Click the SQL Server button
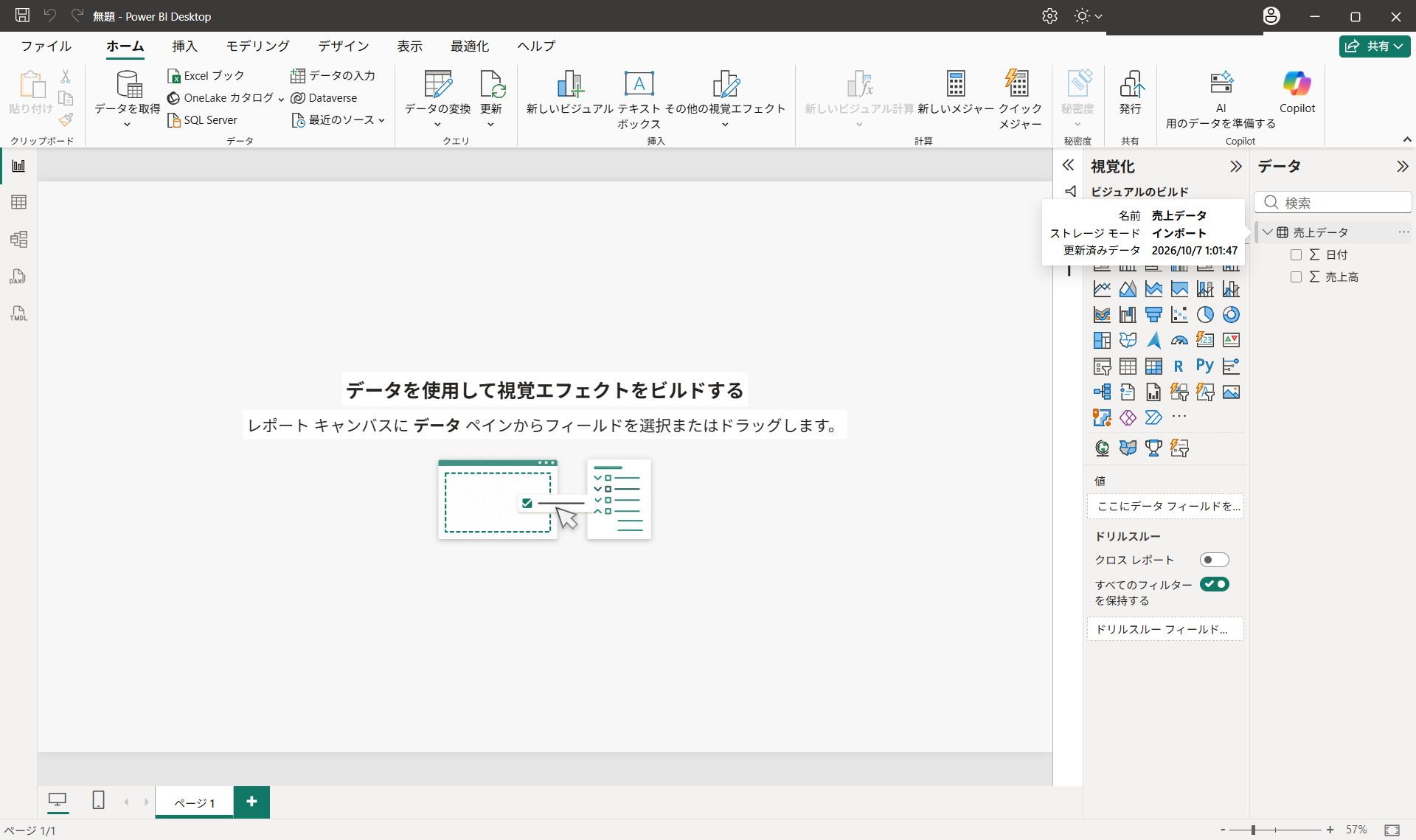1416x840 pixels. (x=203, y=120)
